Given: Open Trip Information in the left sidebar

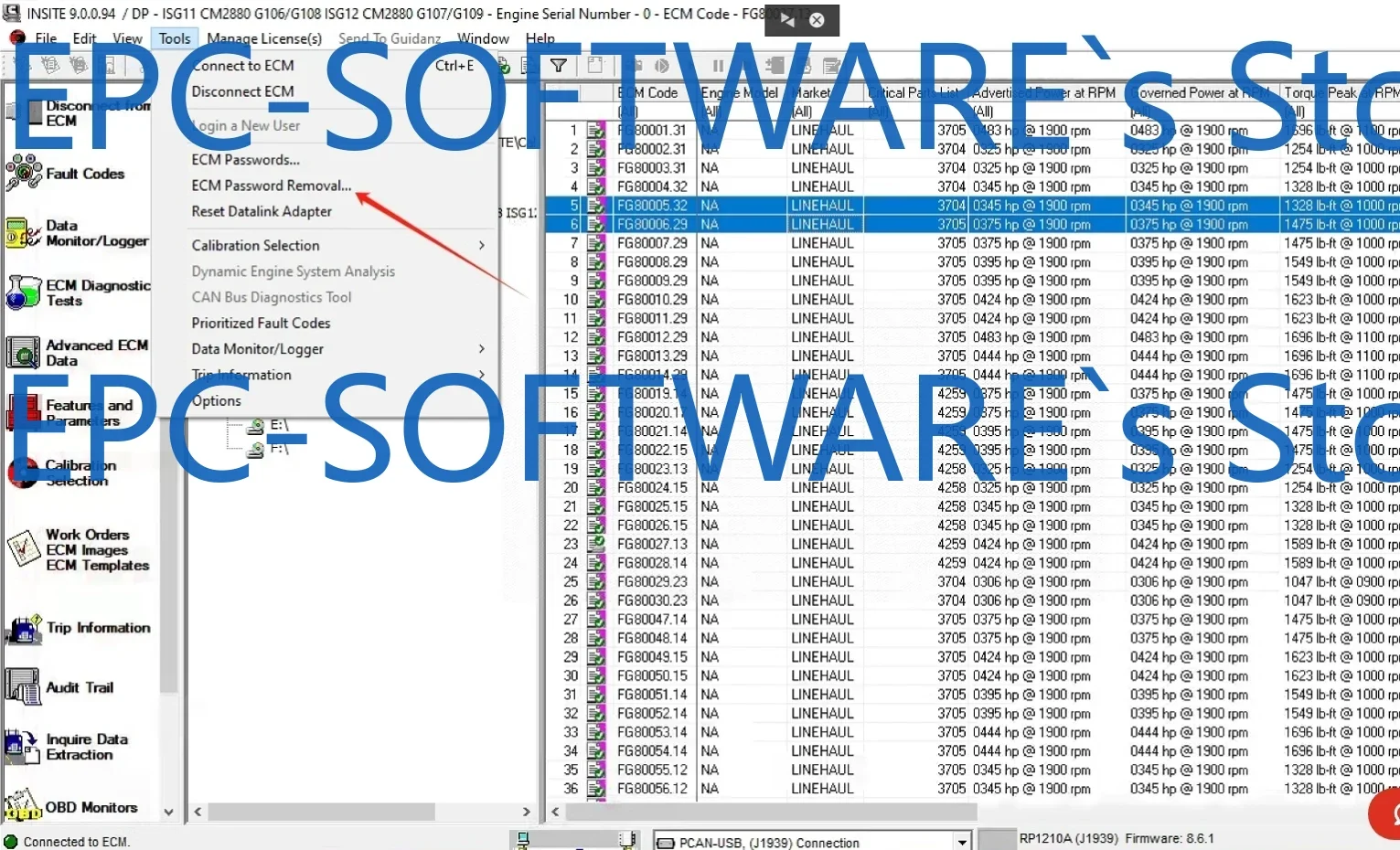Looking at the screenshot, I should (24, 628).
